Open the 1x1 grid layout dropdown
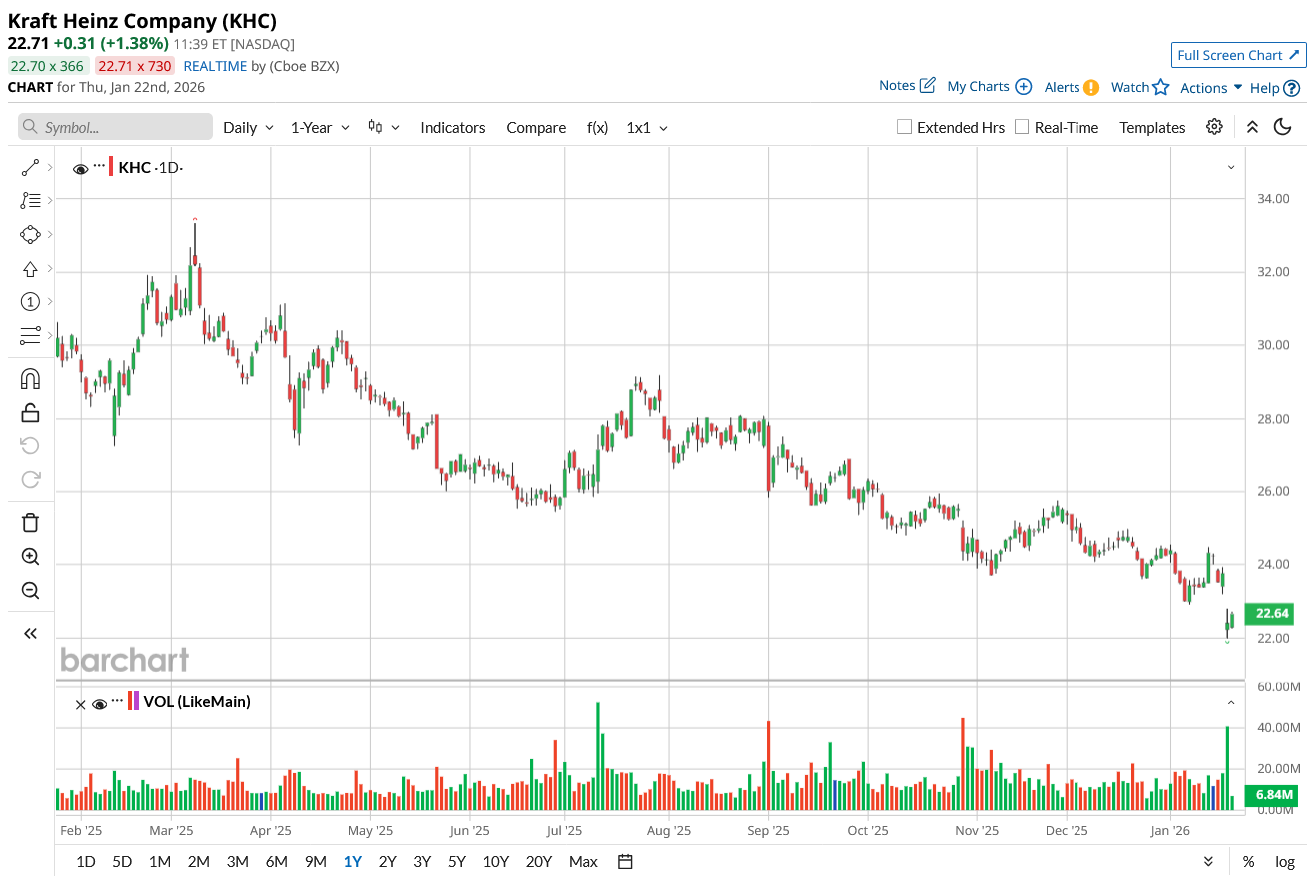This screenshot has height=876, width=1308. pos(647,127)
